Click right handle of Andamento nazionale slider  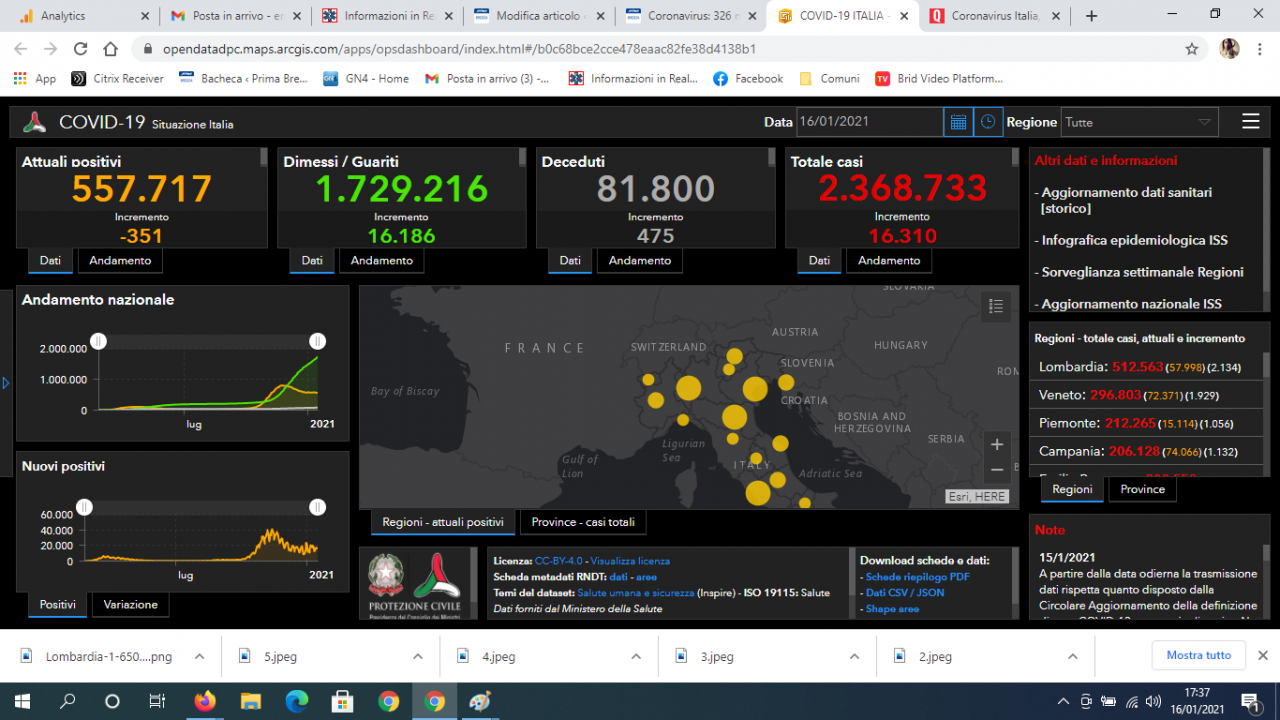[x=317, y=341]
